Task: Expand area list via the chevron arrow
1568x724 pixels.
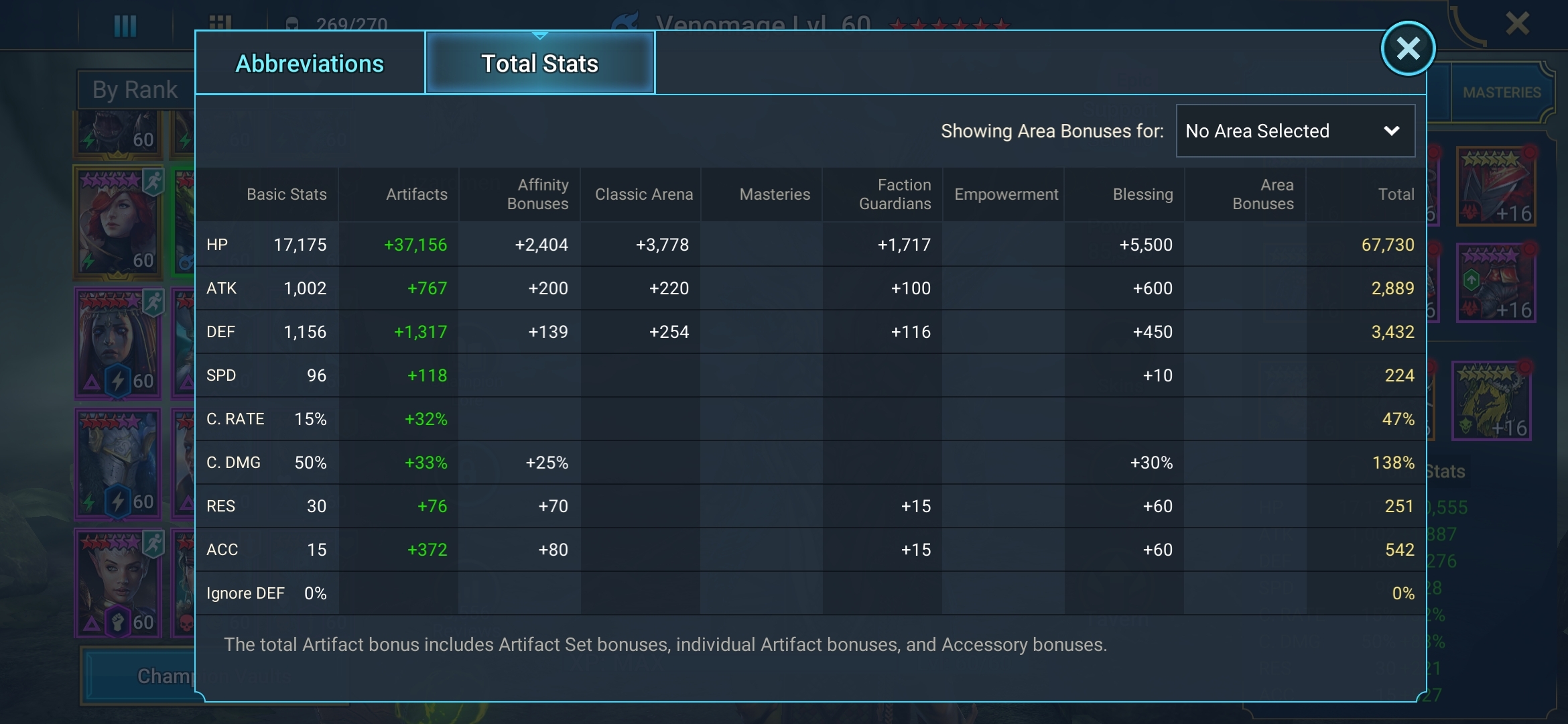Action: tap(1392, 131)
